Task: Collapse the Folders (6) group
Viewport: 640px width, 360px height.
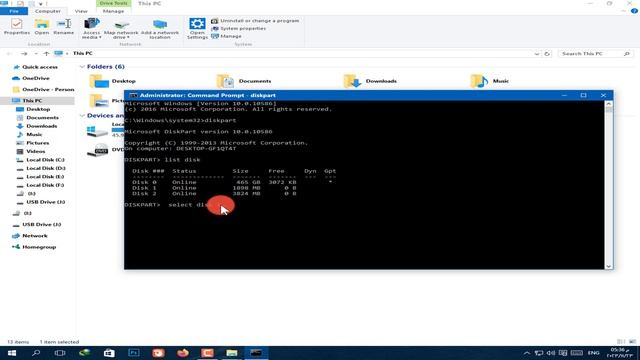Action: point(82,67)
